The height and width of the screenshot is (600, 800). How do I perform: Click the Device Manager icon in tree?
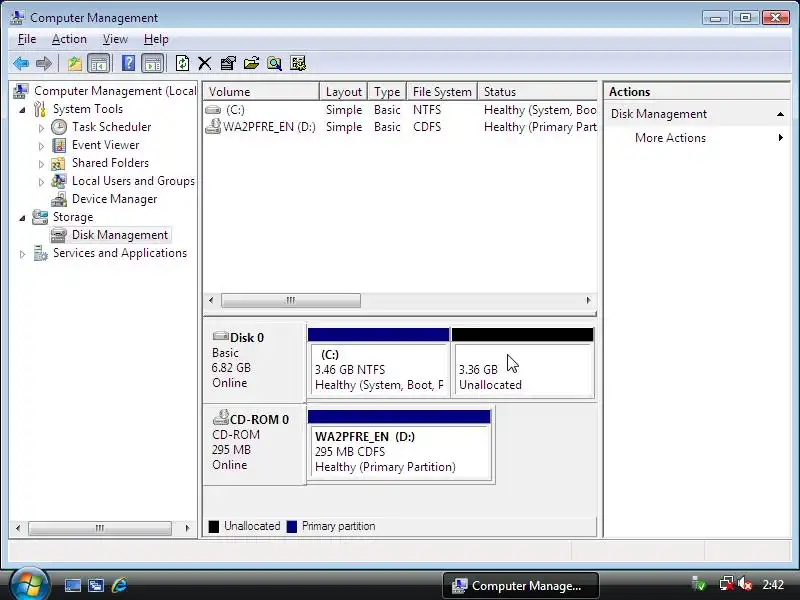pos(59,199)
